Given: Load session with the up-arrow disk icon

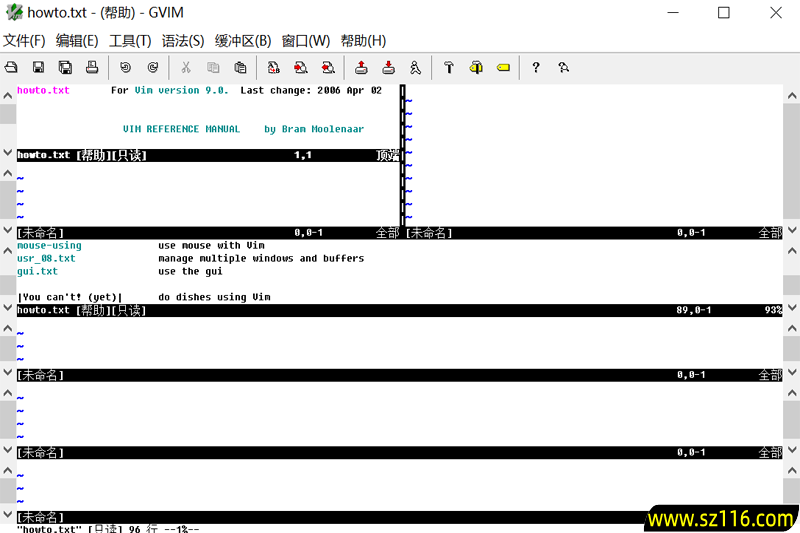Looking at the screenshot, I should [361, 67].
